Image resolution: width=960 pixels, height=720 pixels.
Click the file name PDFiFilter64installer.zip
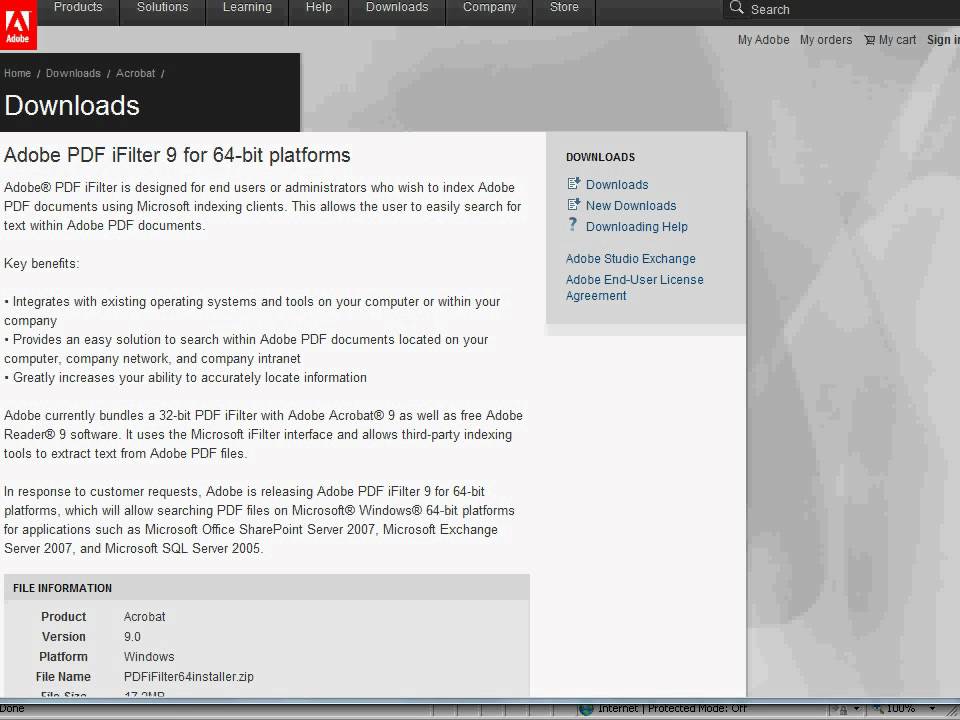(x=189, y=677)
